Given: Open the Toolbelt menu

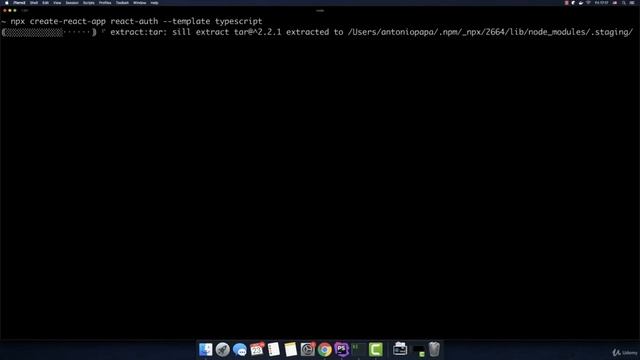Looking at the screenshot, I should pos(122,3).
